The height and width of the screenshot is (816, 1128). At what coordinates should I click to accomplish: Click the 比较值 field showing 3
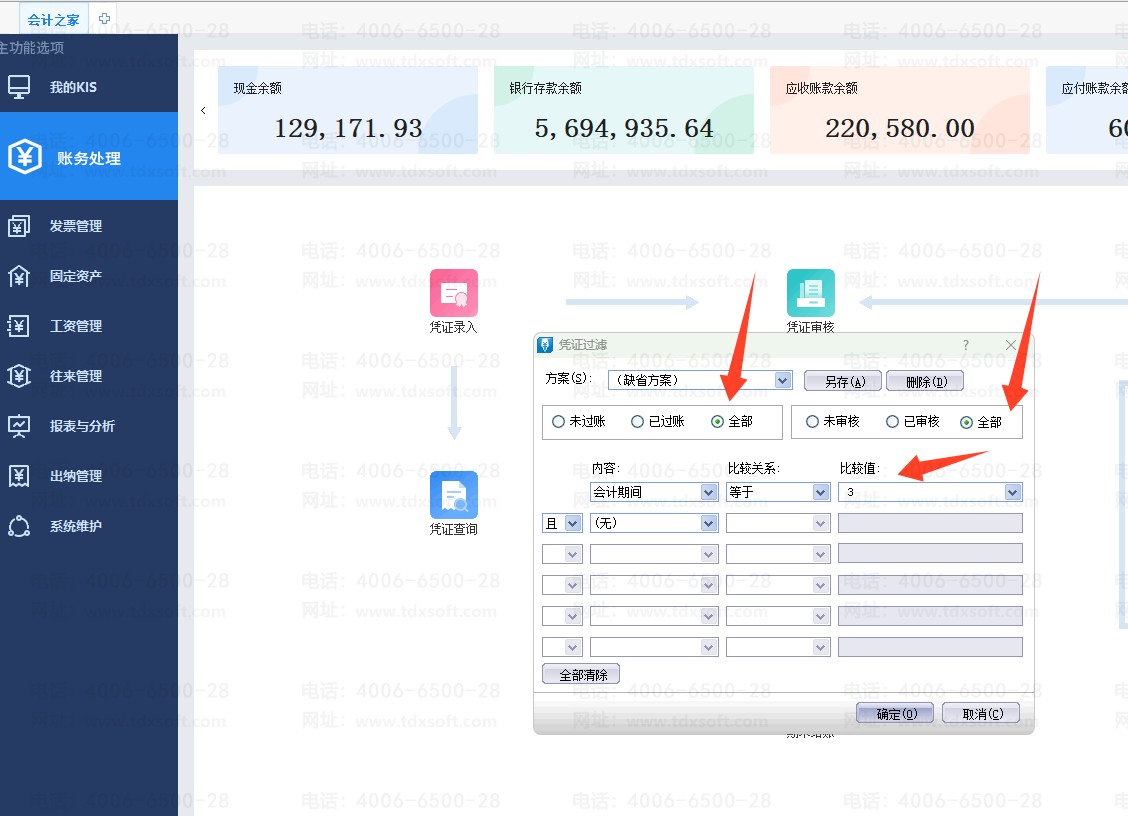920,492
